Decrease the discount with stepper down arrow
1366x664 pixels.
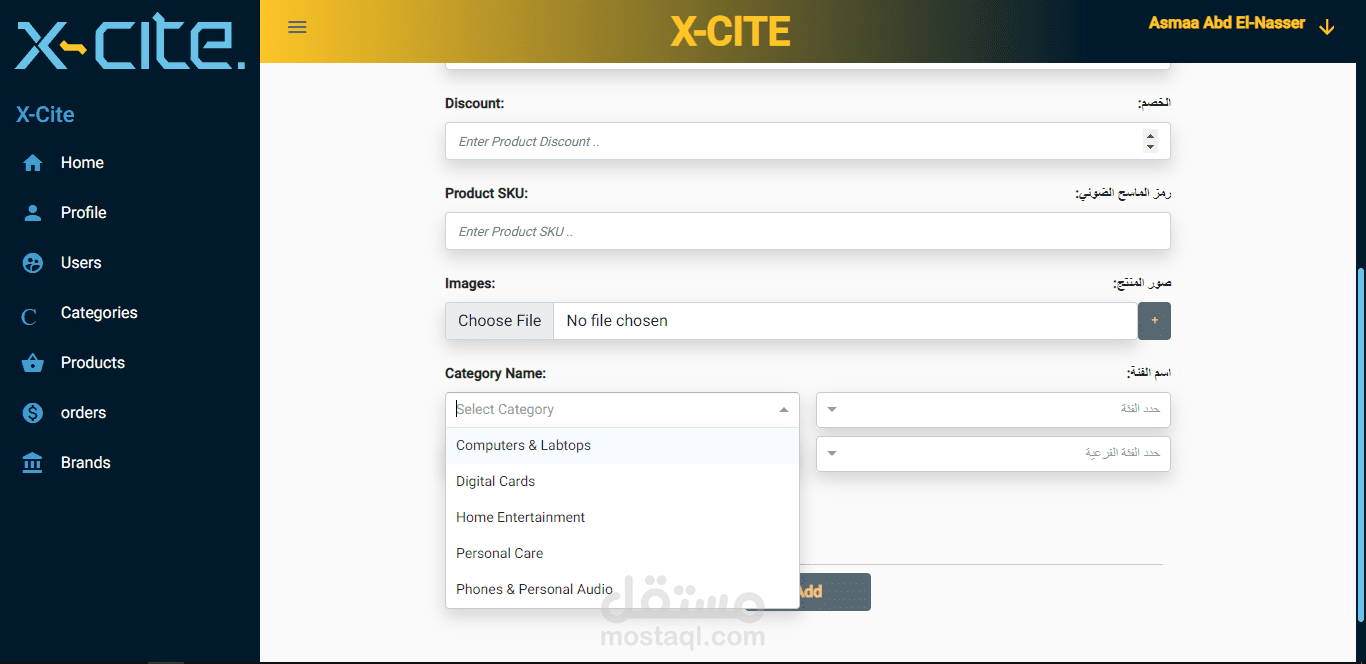tap(1150, 147)
